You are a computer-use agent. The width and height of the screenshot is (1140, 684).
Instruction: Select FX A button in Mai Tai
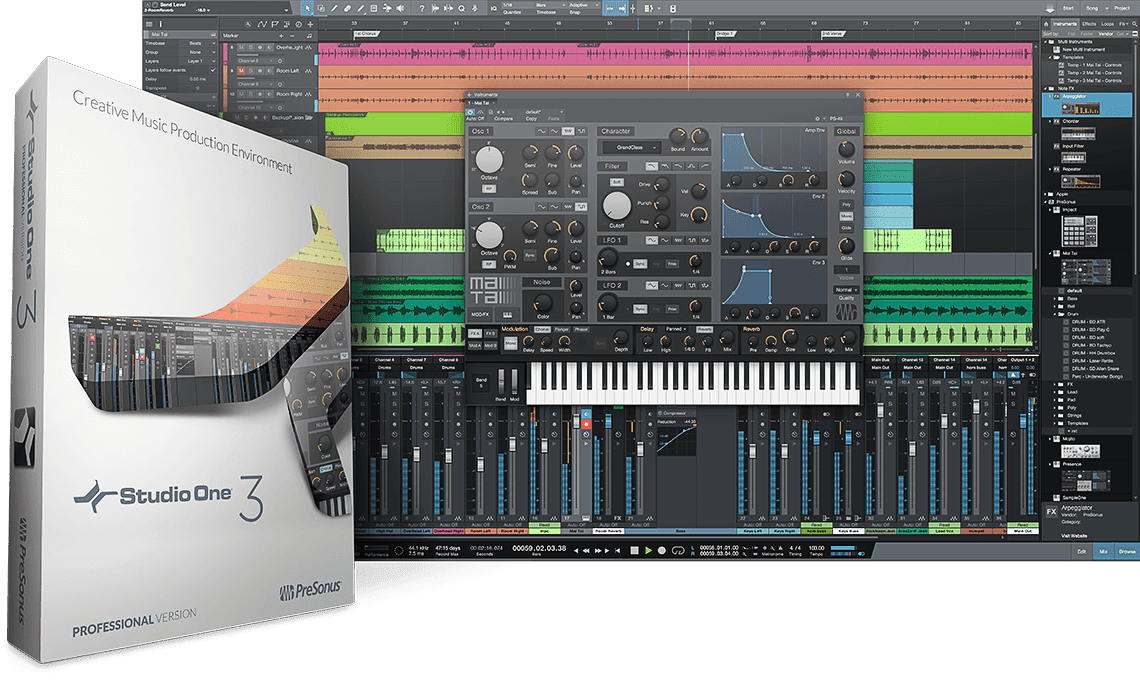tap(475, 333)
